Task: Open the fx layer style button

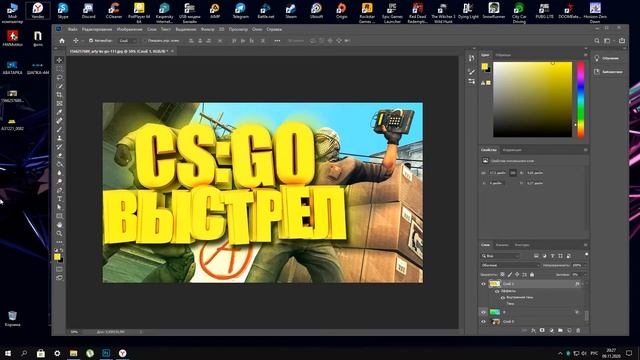Action: [533, 330]
